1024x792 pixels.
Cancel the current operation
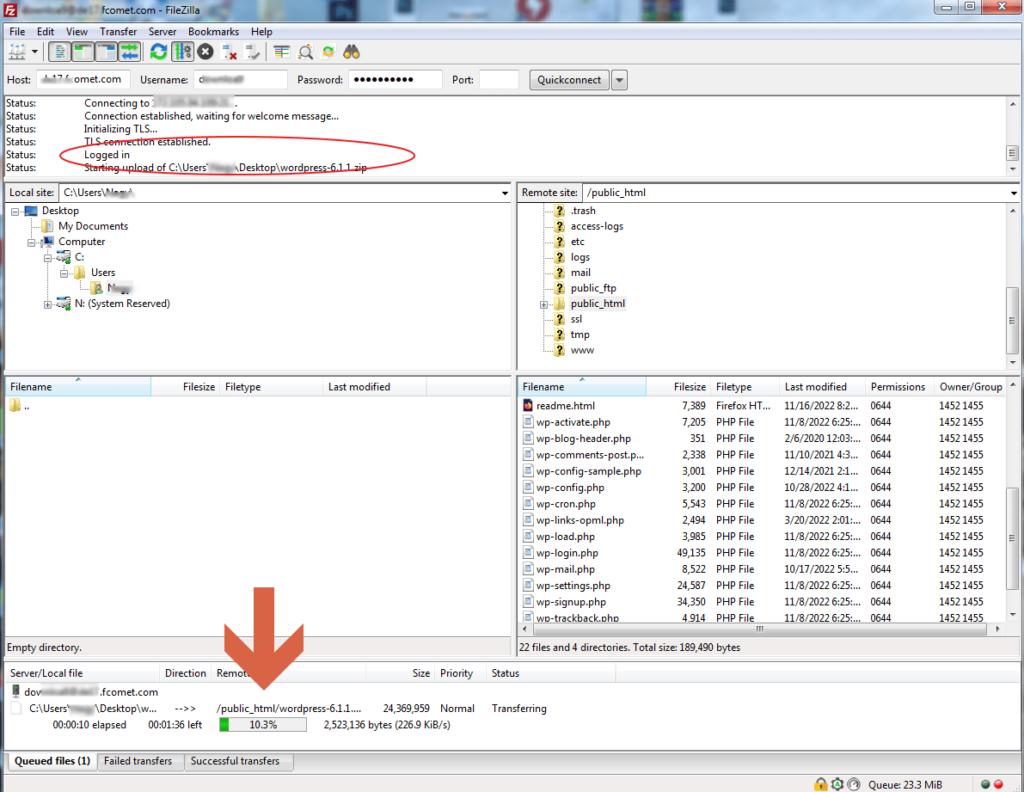click(205, 52)
